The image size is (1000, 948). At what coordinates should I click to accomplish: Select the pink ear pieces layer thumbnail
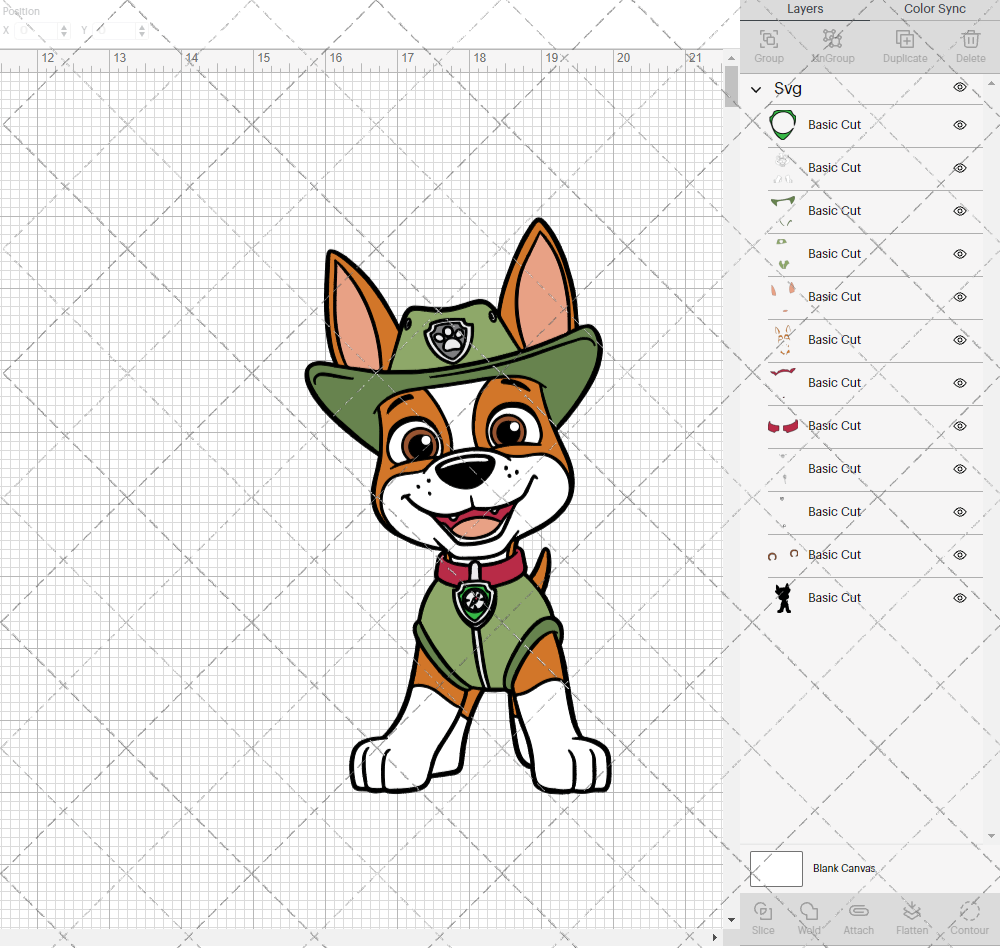coord(783,297)
